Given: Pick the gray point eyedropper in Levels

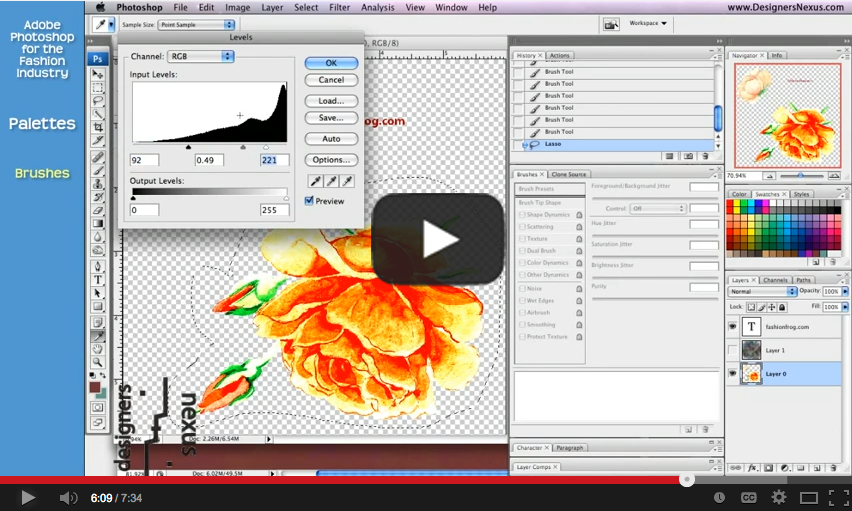Looking at the screenshot, I should (331, 181).
